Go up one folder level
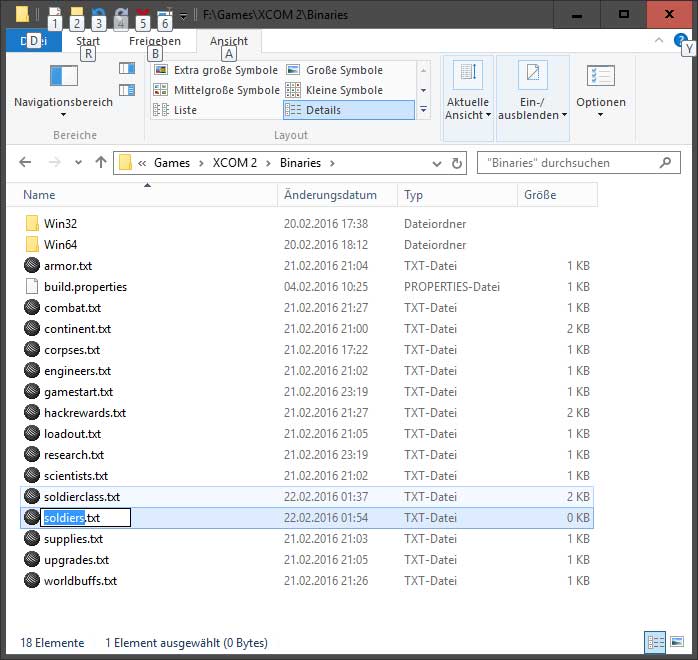698x660 pixels. pos(101,162)
